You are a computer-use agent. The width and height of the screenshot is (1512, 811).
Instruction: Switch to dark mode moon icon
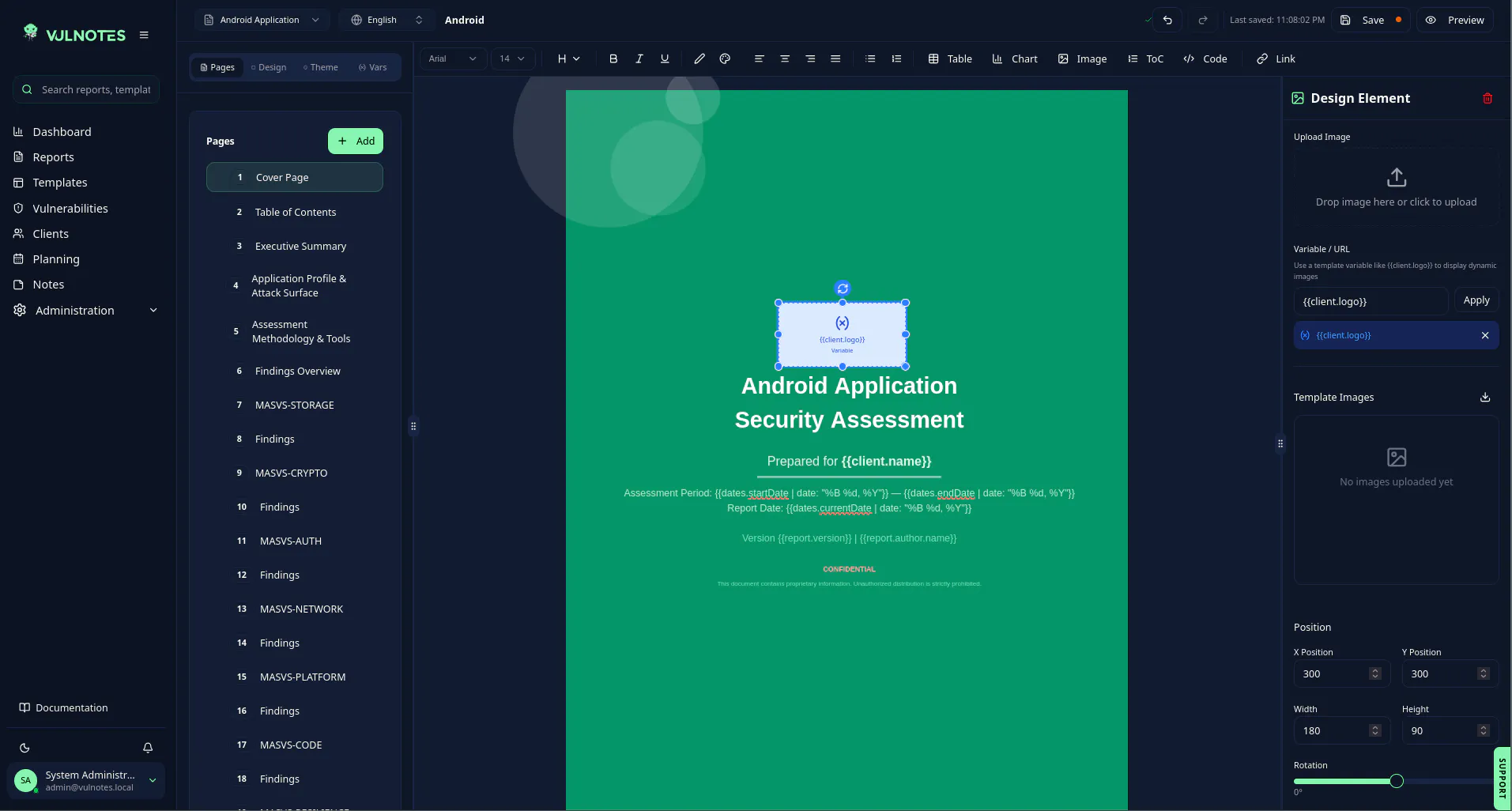(25, 748)
